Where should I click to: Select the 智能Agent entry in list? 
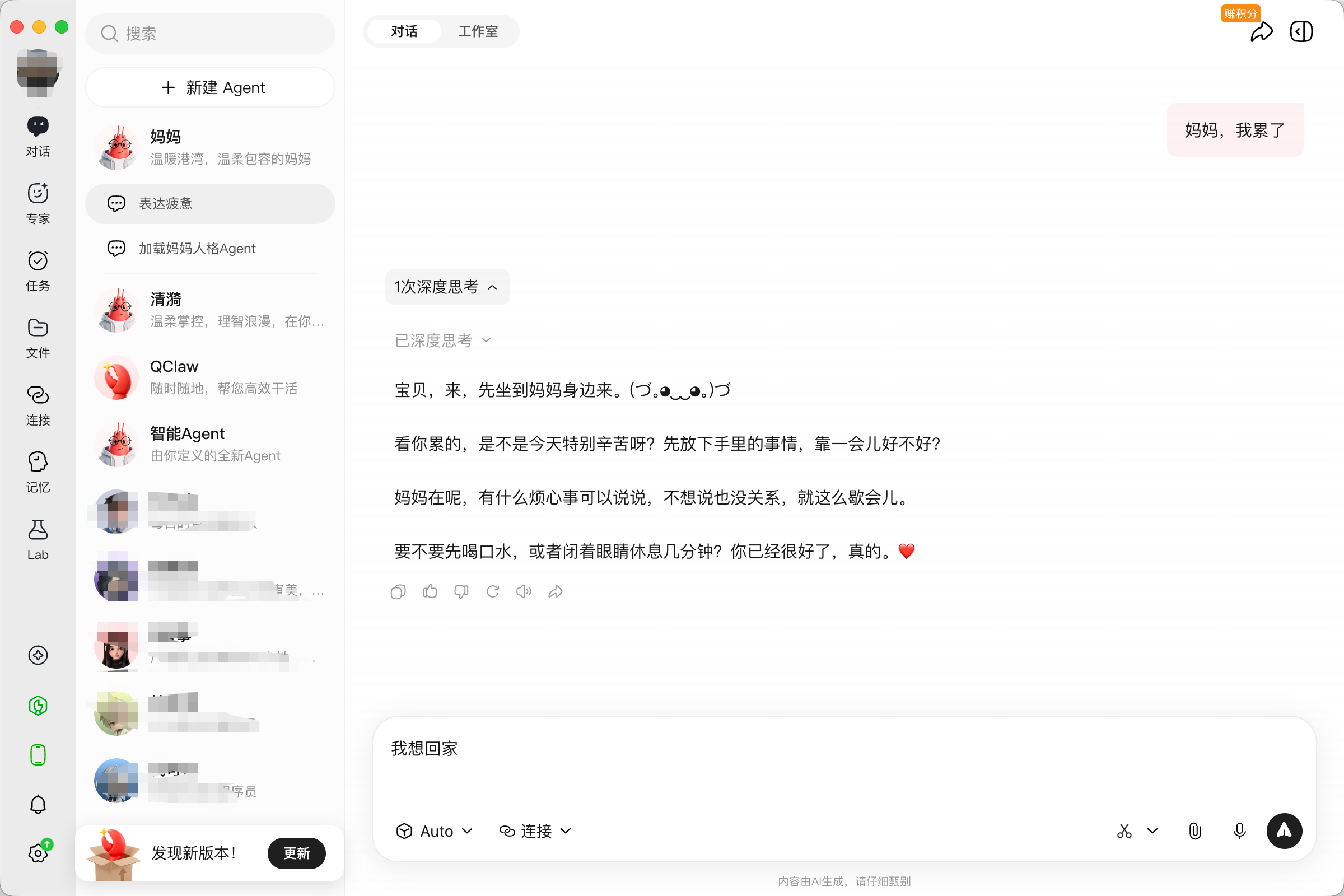[211, 445]
